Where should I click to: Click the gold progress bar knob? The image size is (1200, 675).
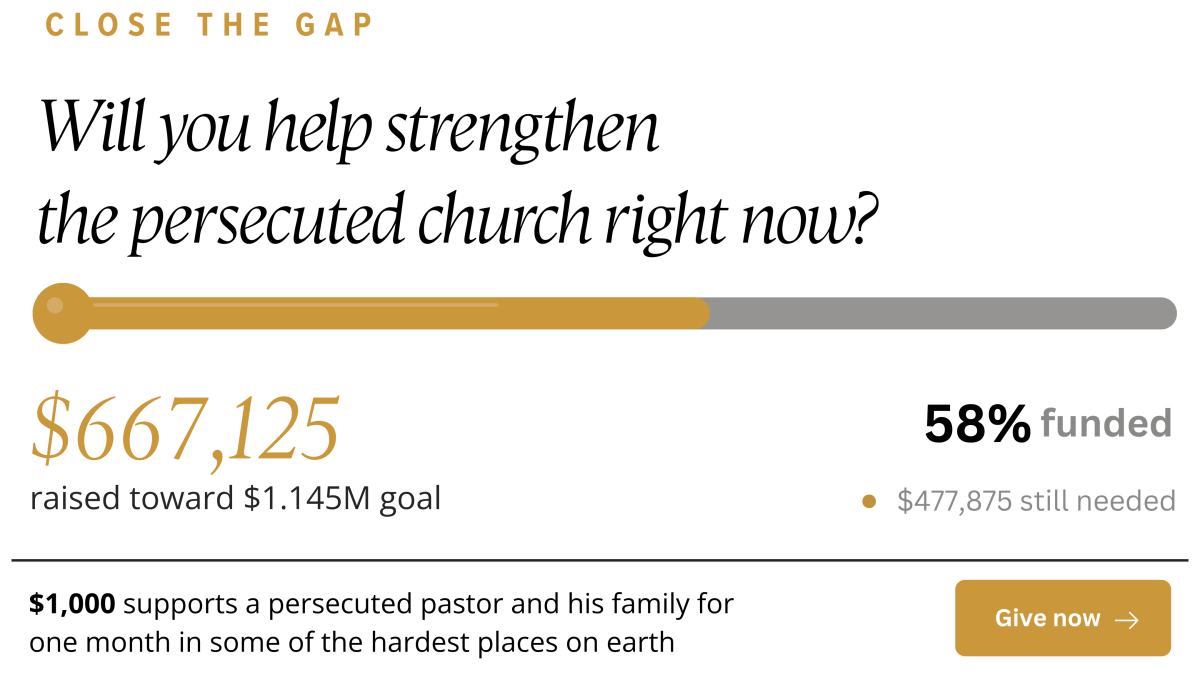[x=63, y=313]
